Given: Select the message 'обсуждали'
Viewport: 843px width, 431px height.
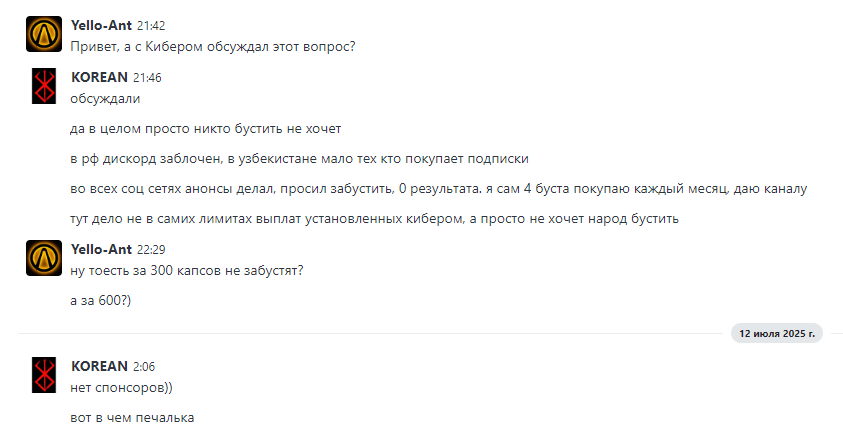Looking at the screenshot, I should 105,99.
